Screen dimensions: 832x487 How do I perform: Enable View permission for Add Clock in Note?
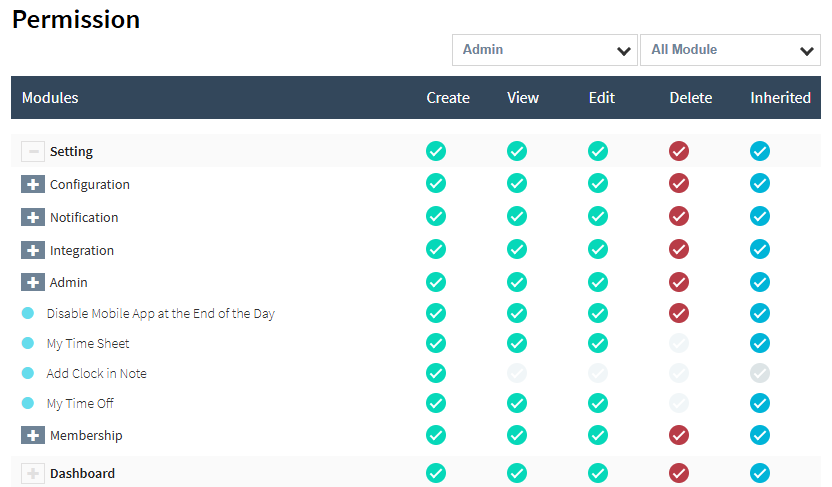point(517,373)
